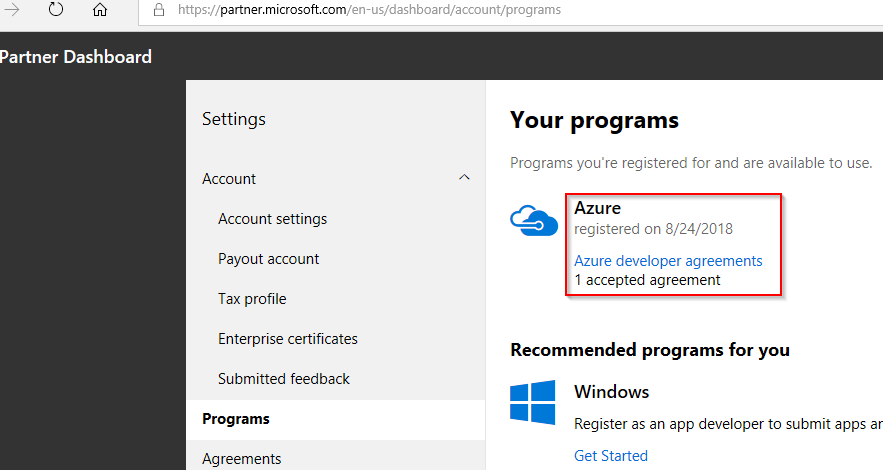
Task: Click Get Started link under Windows
Action: click(x=611, y=455)
